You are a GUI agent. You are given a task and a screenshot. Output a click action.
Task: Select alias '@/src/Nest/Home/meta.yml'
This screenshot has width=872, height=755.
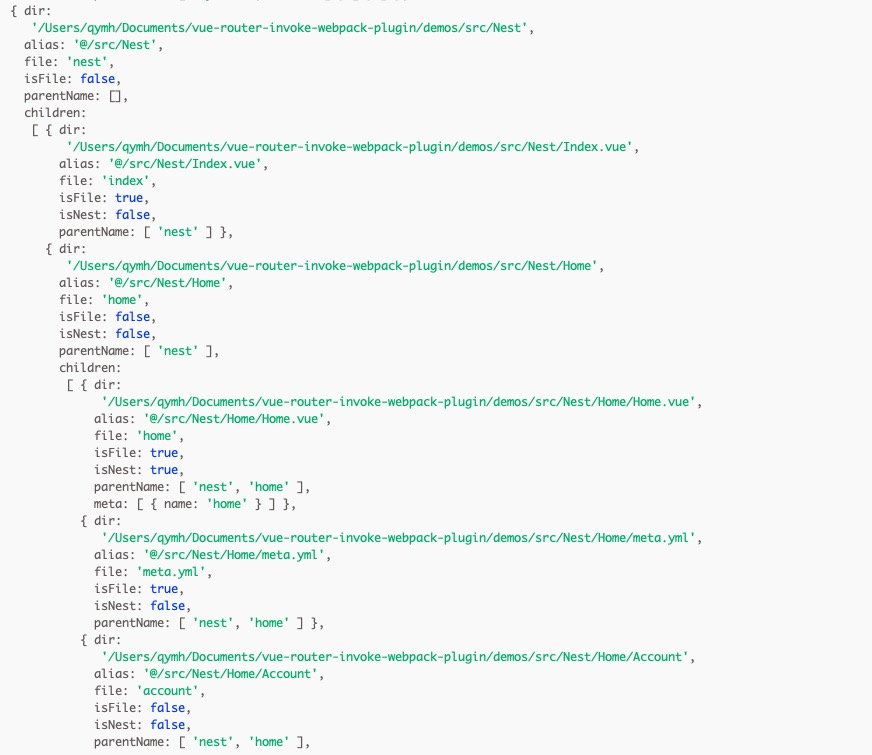coord(234,555)
